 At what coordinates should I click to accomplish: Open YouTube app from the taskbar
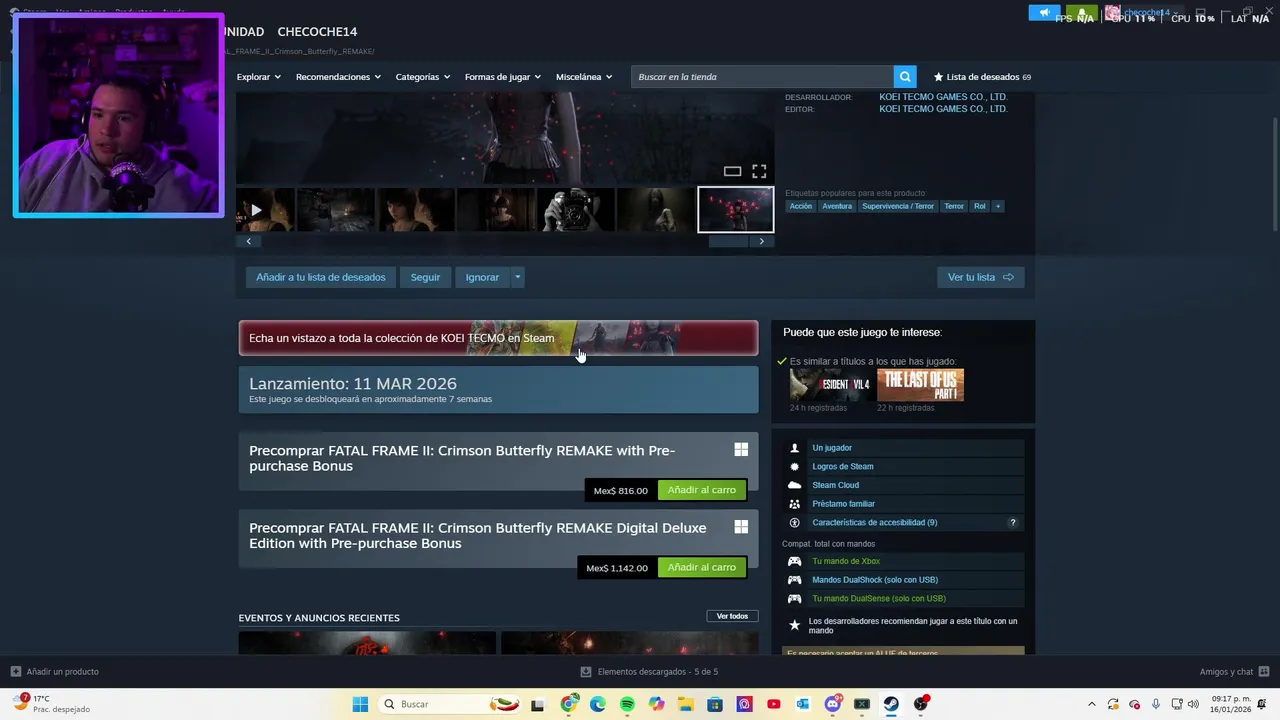pyautogui.click(x=773, y=704)
